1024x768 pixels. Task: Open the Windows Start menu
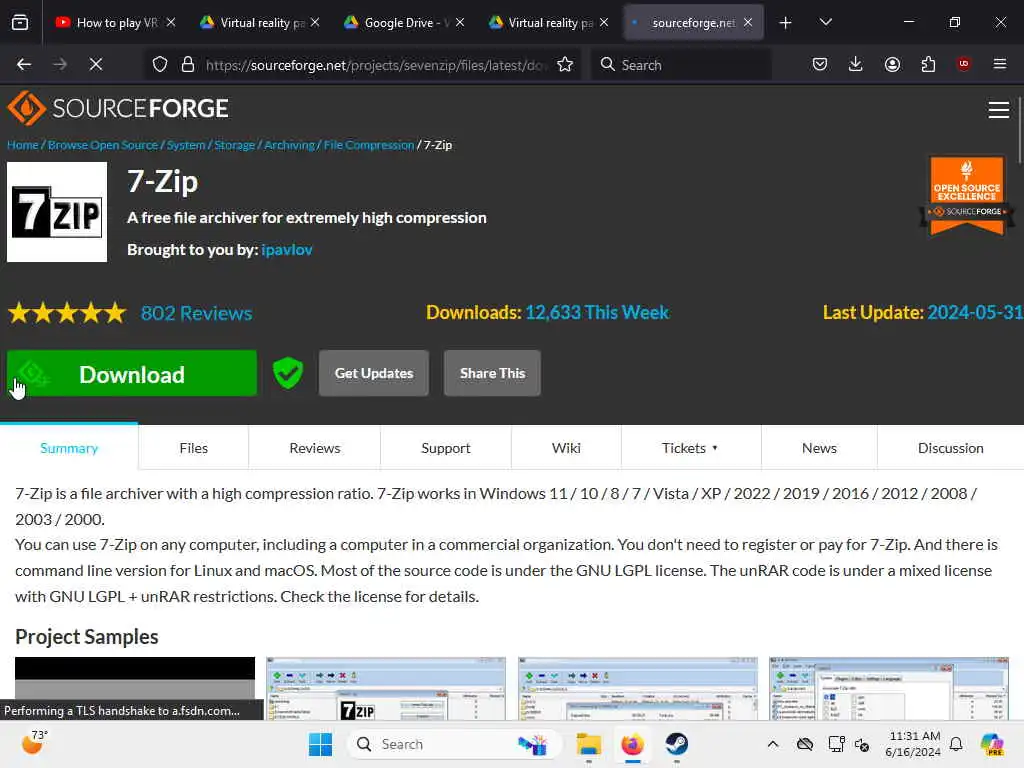click(x=320, y=744)
